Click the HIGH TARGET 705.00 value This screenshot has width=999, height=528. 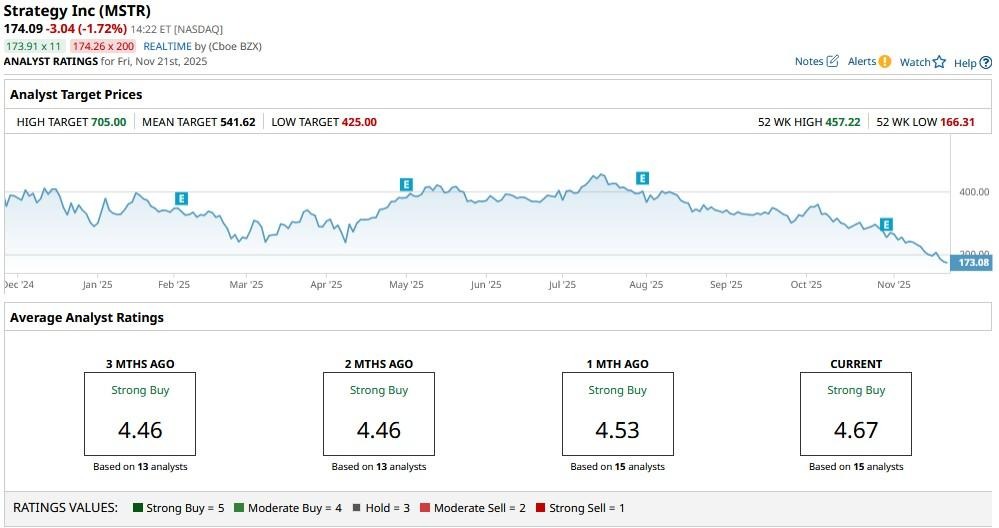[109, 122]
